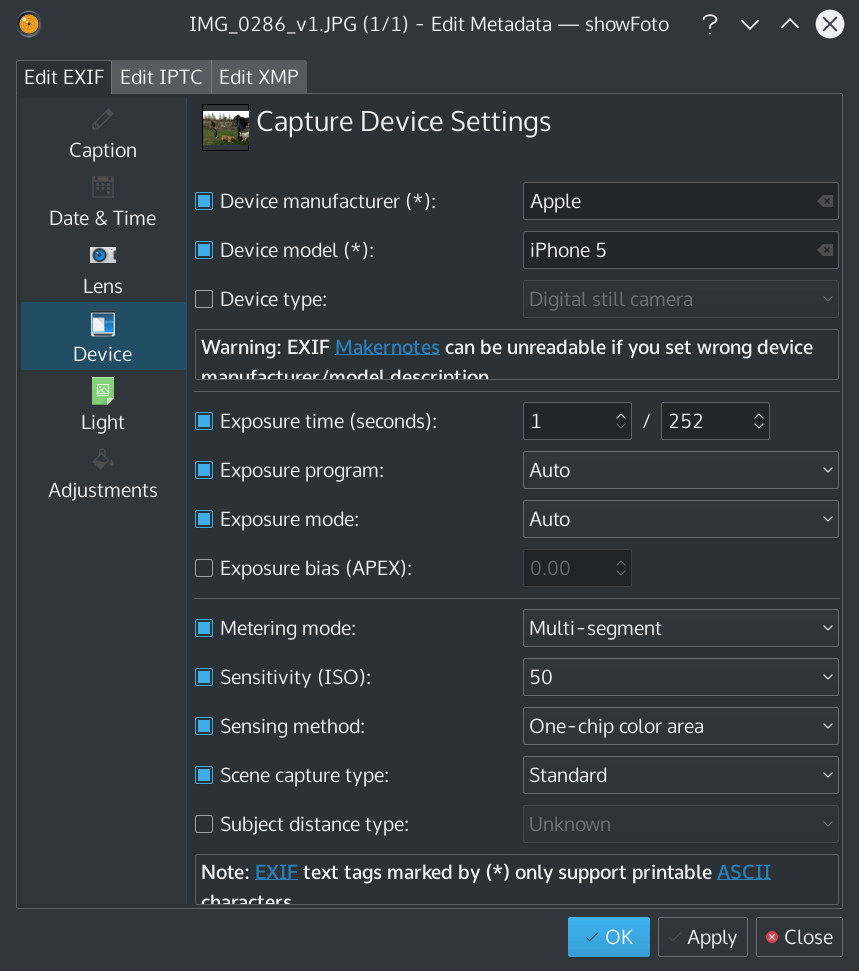Open the Light settings panel

pyautogui.click(x=102, y=406)
